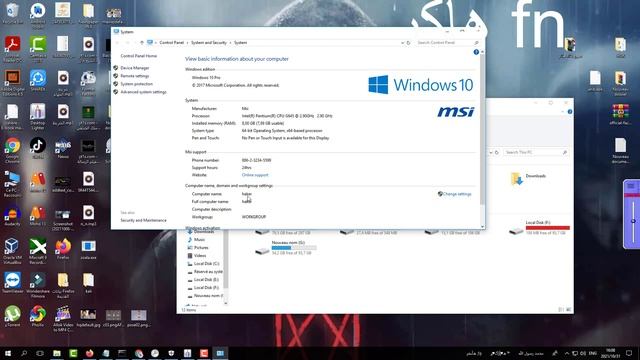
Task: Open Wondershare Filmora desktop icon
Action: pyautogui.click(x=38, y=285)
